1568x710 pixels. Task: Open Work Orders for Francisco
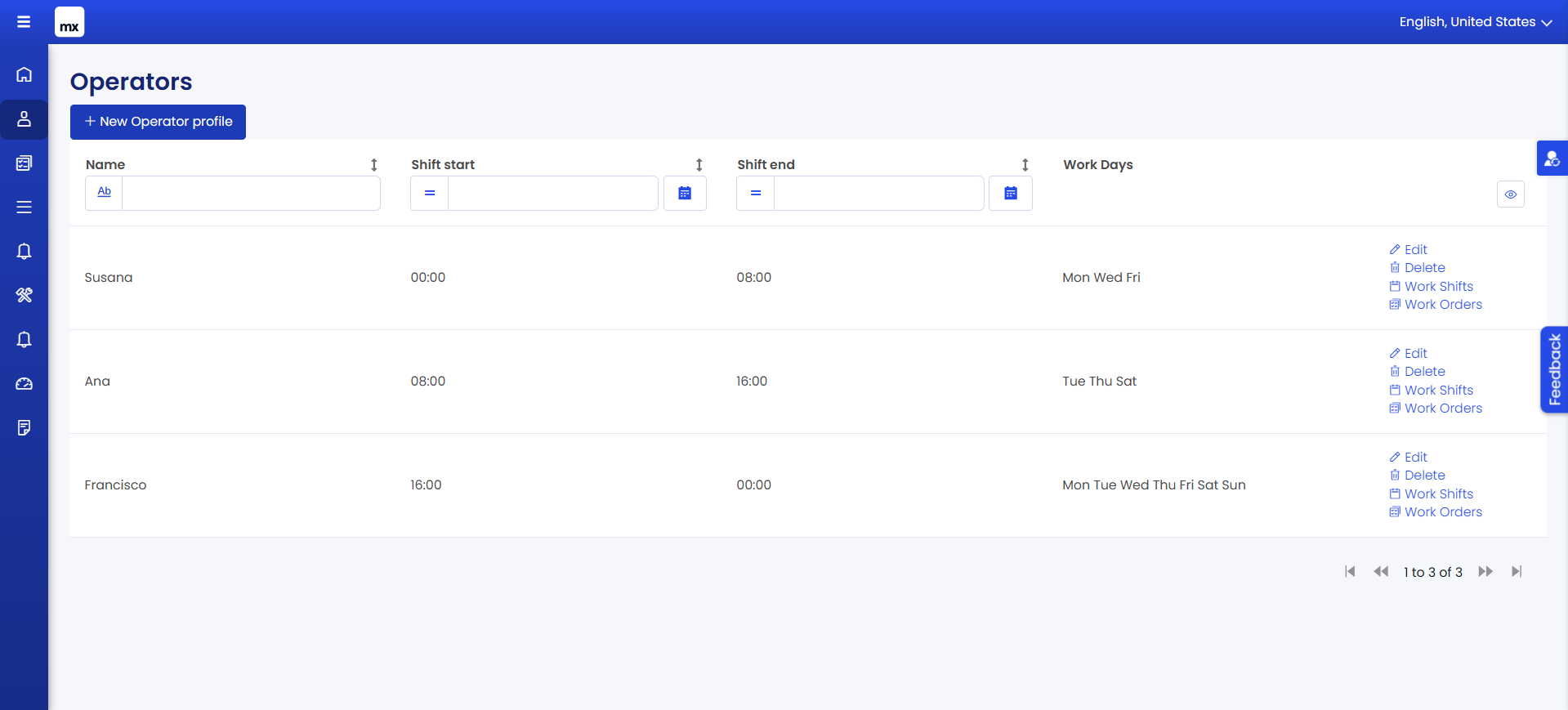pyautogui.click(x=1436, y=512)
